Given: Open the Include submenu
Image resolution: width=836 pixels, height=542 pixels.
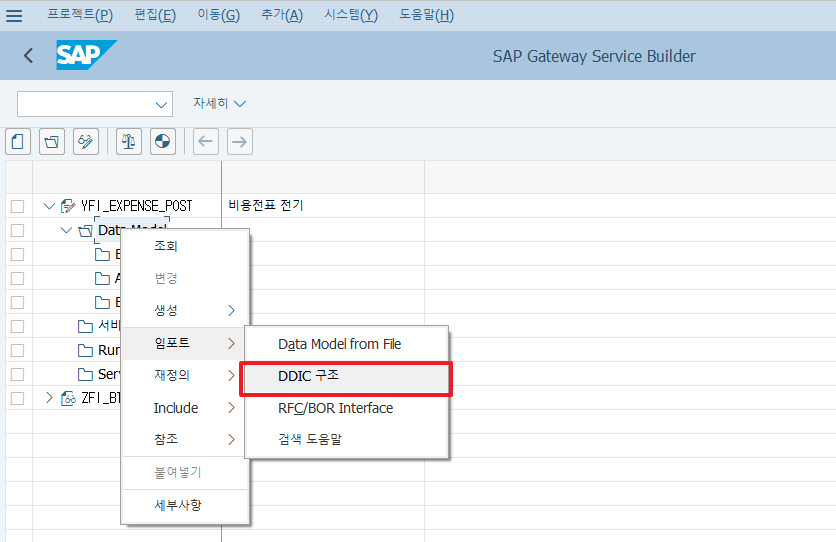Looking at the screenshot, I should coord(186,408).
